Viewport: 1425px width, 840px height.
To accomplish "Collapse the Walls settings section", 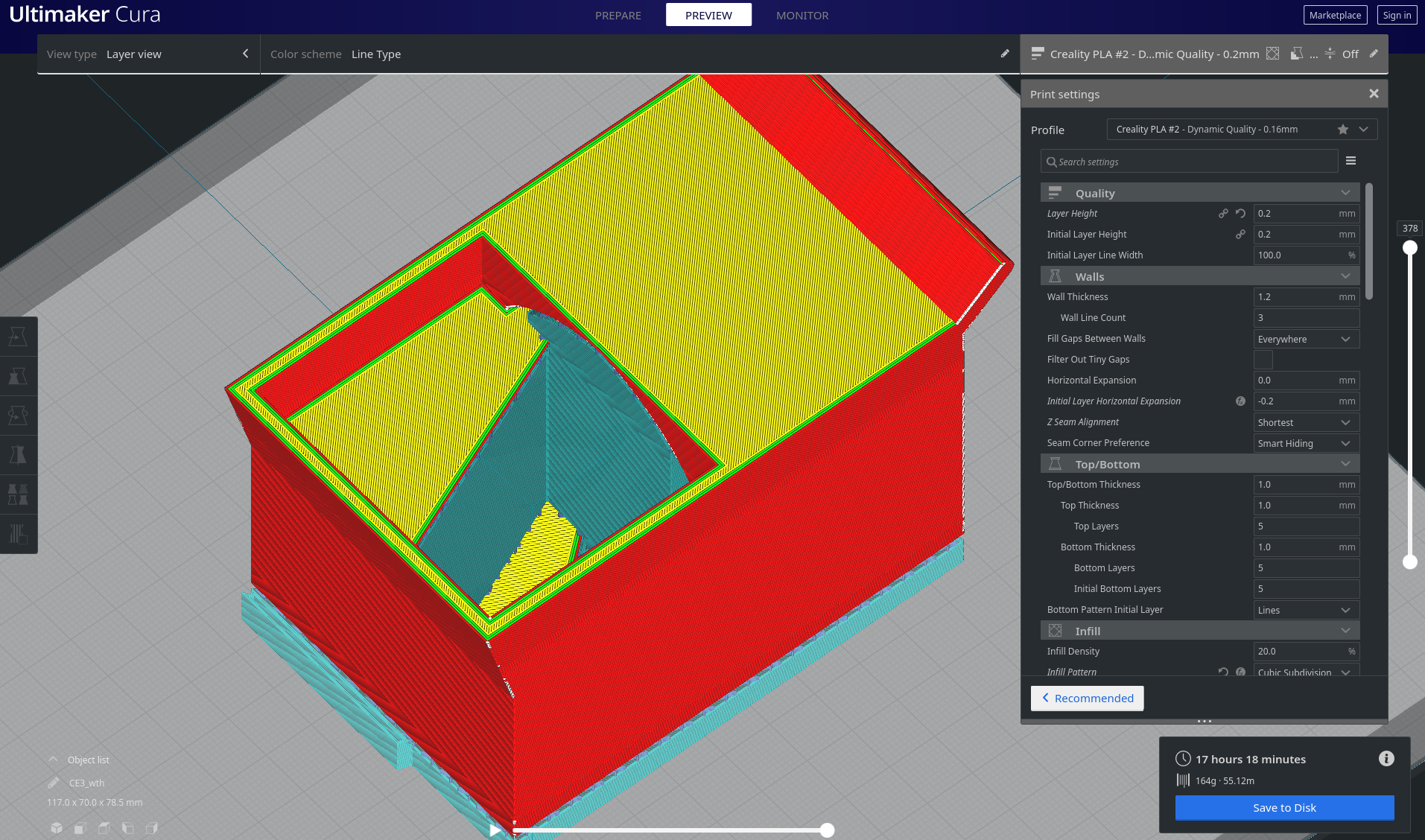I will (x=1345, y=276).
